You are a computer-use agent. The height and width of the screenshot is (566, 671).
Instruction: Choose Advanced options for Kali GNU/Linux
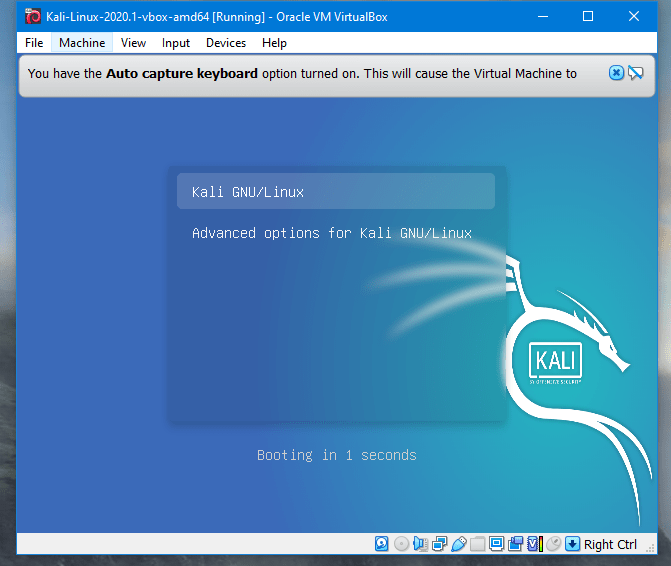(331, 233)
